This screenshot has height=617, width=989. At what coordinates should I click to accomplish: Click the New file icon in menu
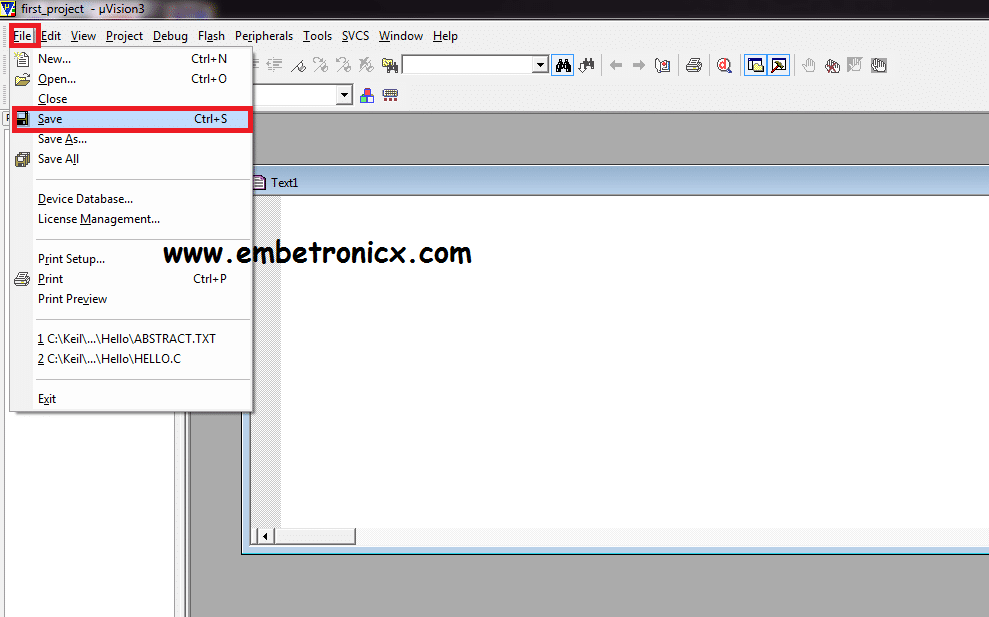pyautogui.click(x=22, y=59)
